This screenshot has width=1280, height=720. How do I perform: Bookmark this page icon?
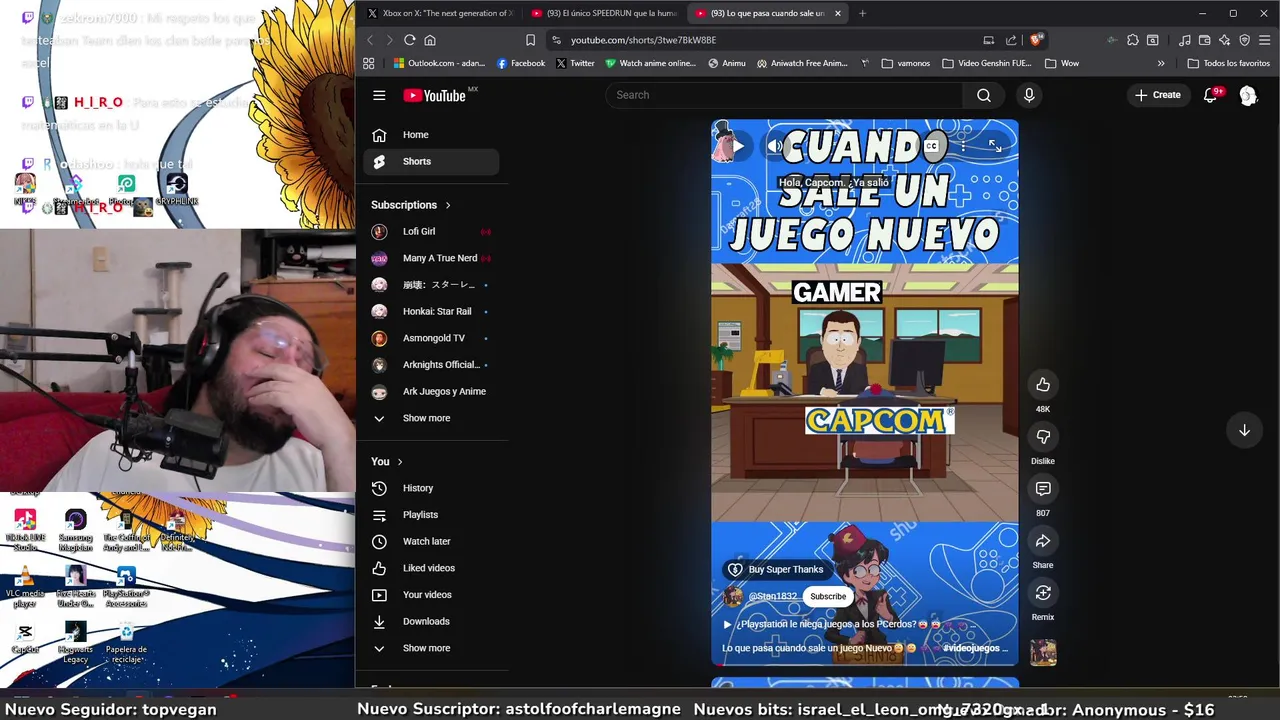[x=530, y=40]
